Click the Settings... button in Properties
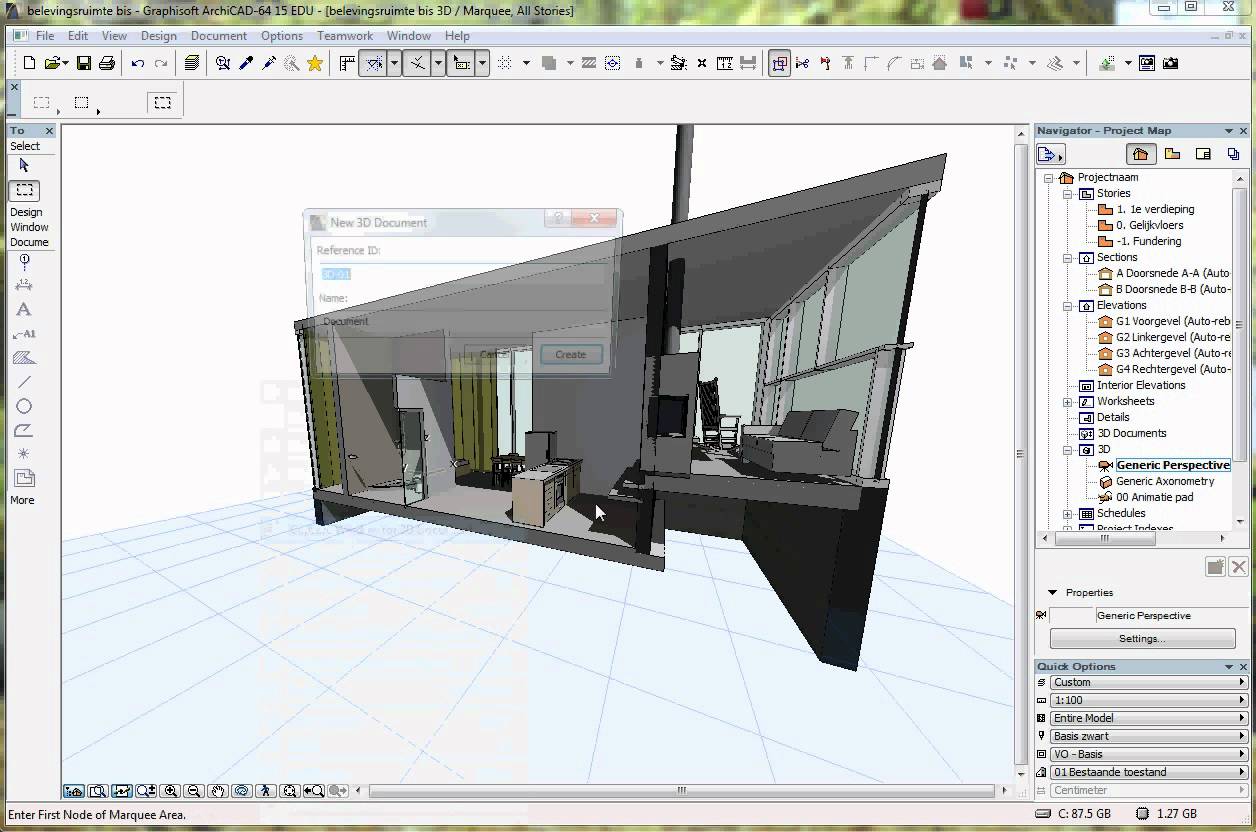1256x832 pixels. [x=1142, y=638]
